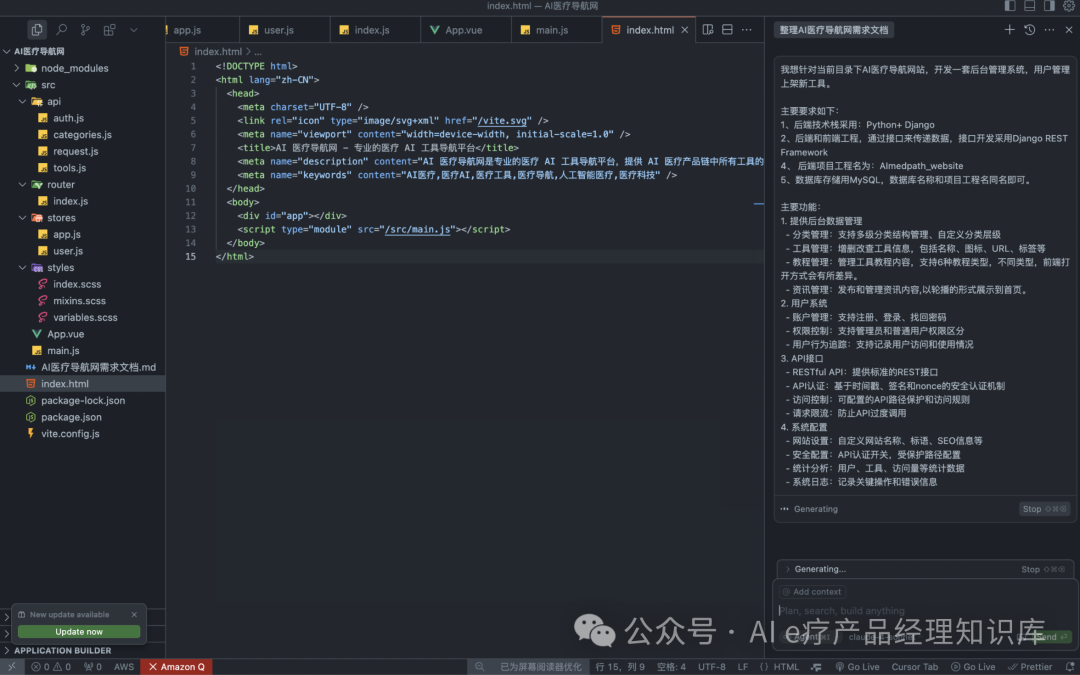Image resolution: width=1080 pixels, height=675 pixels.
Task: Open the Explorer view in activity bar
Action: pyautogui.click(x=37, y=30)
